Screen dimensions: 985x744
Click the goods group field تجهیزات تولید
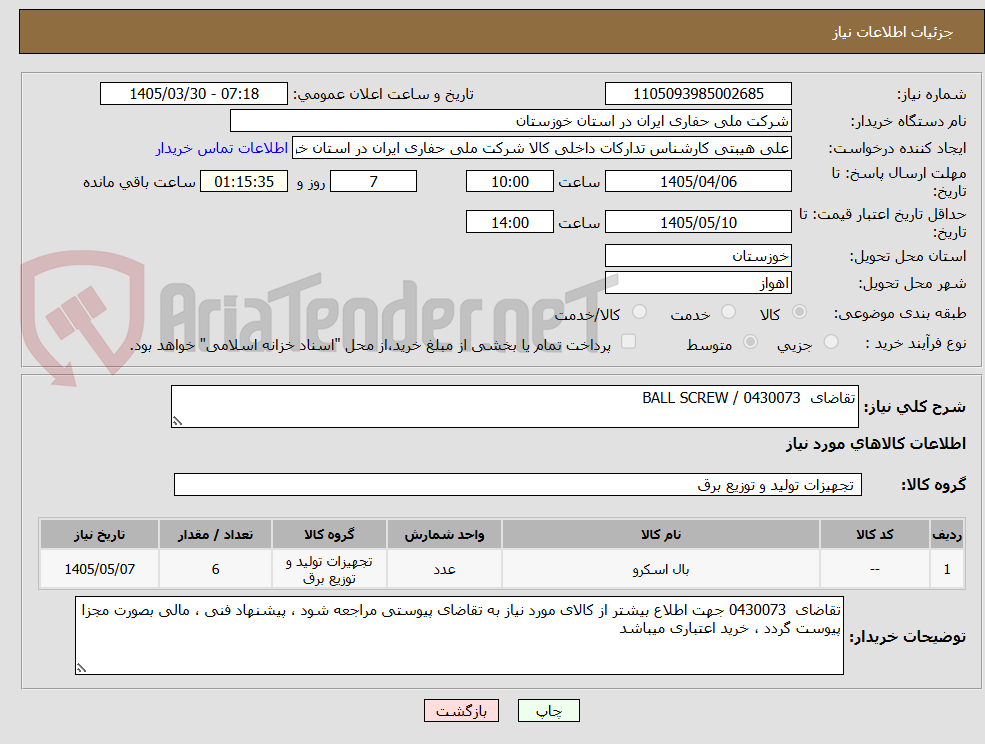(518, 484)
